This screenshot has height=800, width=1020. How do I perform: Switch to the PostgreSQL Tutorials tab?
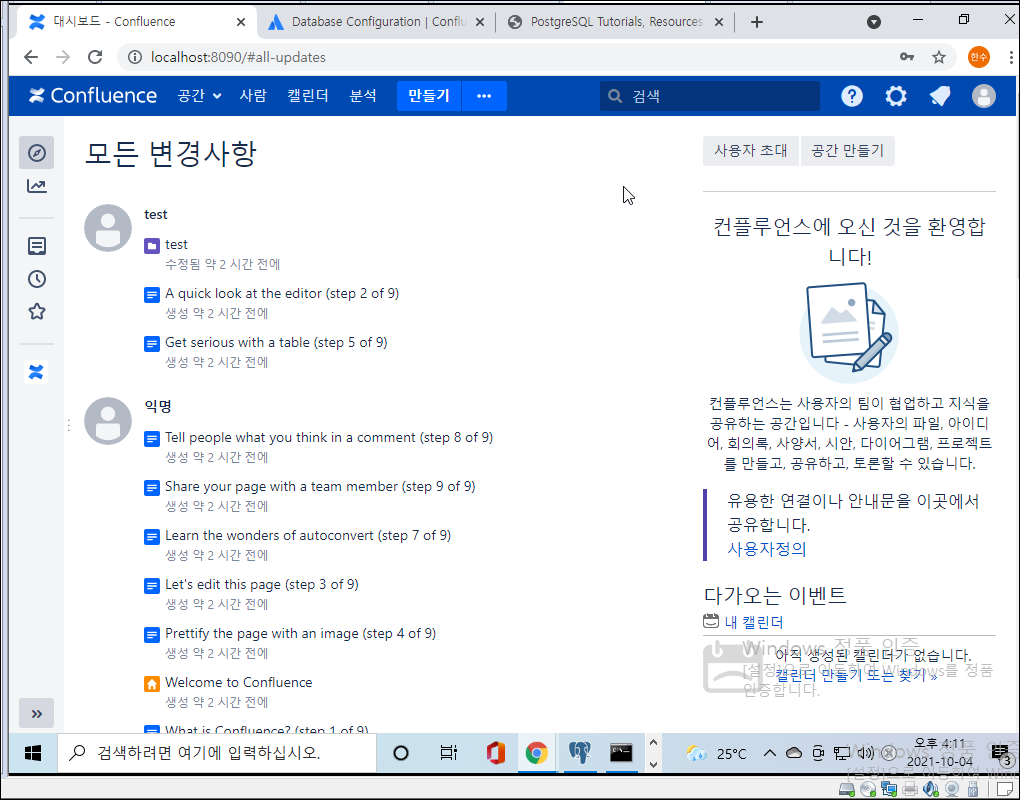pos(615,22)
